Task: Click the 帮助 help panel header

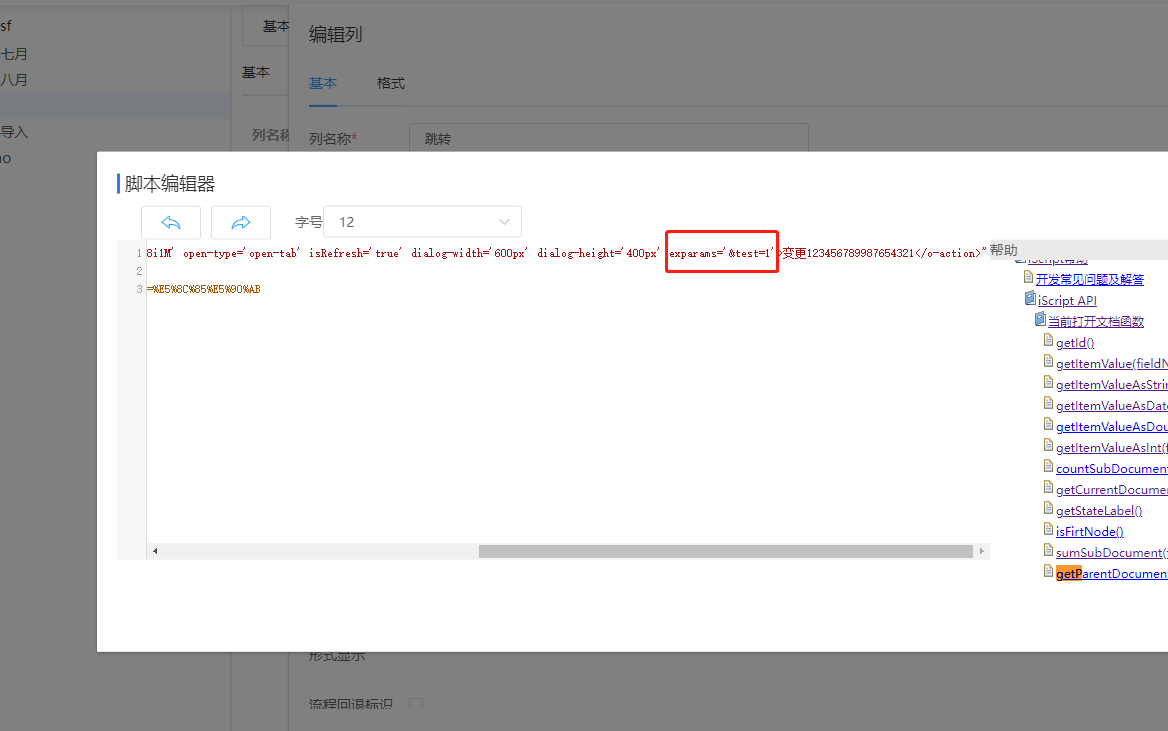Action: tap(1003, 250)
